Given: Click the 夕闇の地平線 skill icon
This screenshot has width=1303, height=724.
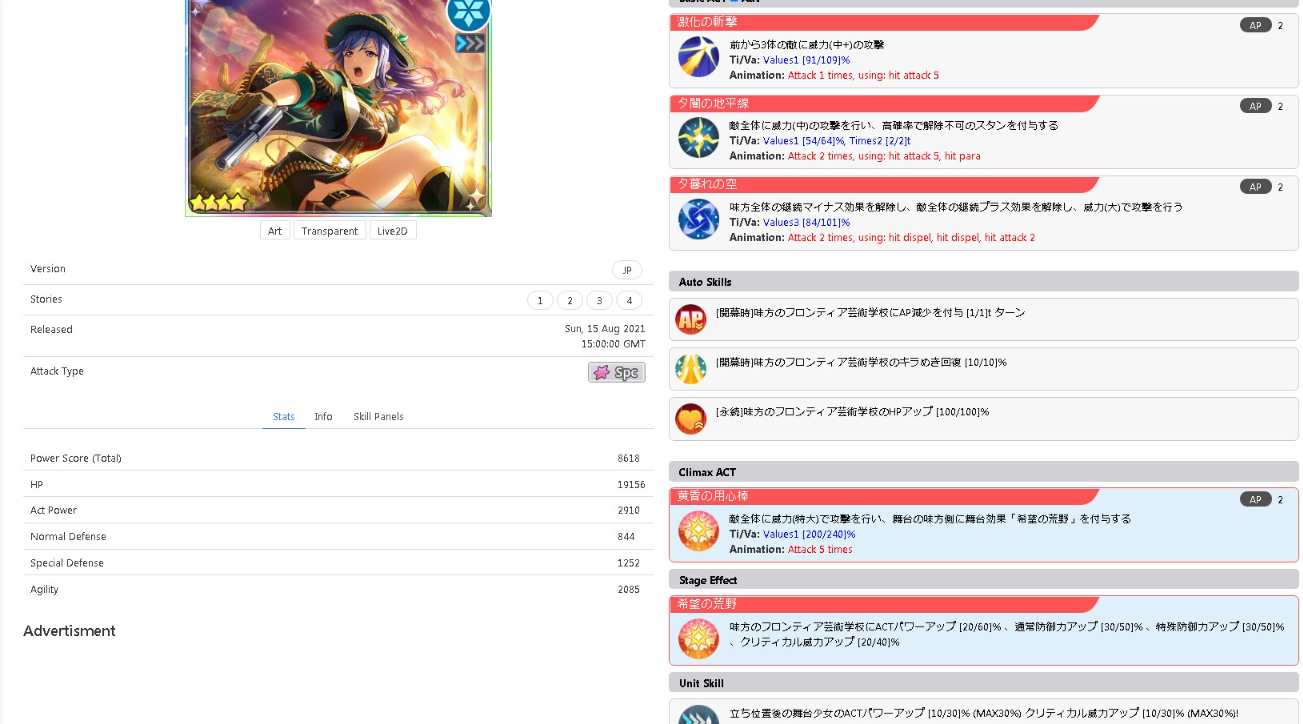Looking at the screenshot, I should click(x=698, y=138).
